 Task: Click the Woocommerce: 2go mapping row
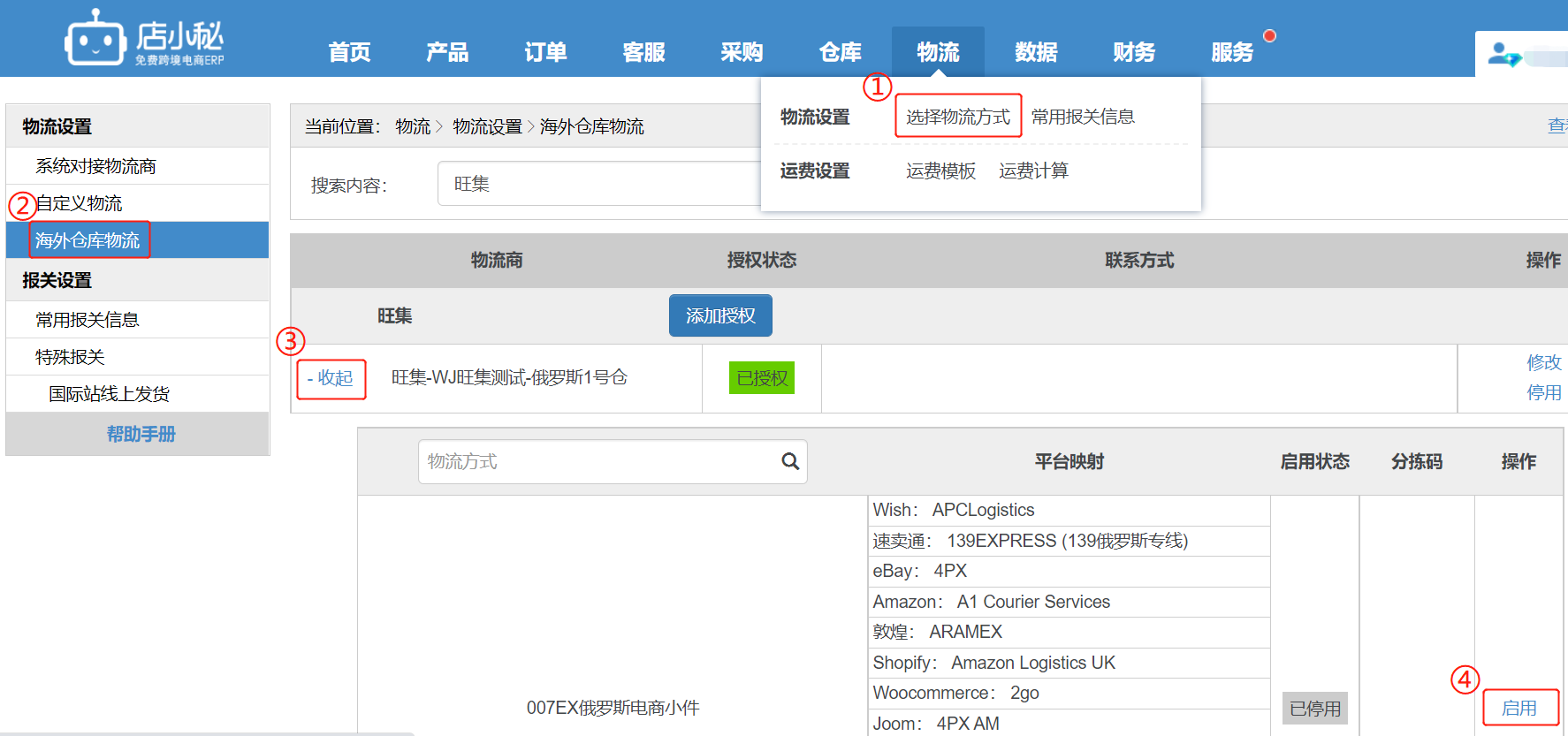point(1069,693)
